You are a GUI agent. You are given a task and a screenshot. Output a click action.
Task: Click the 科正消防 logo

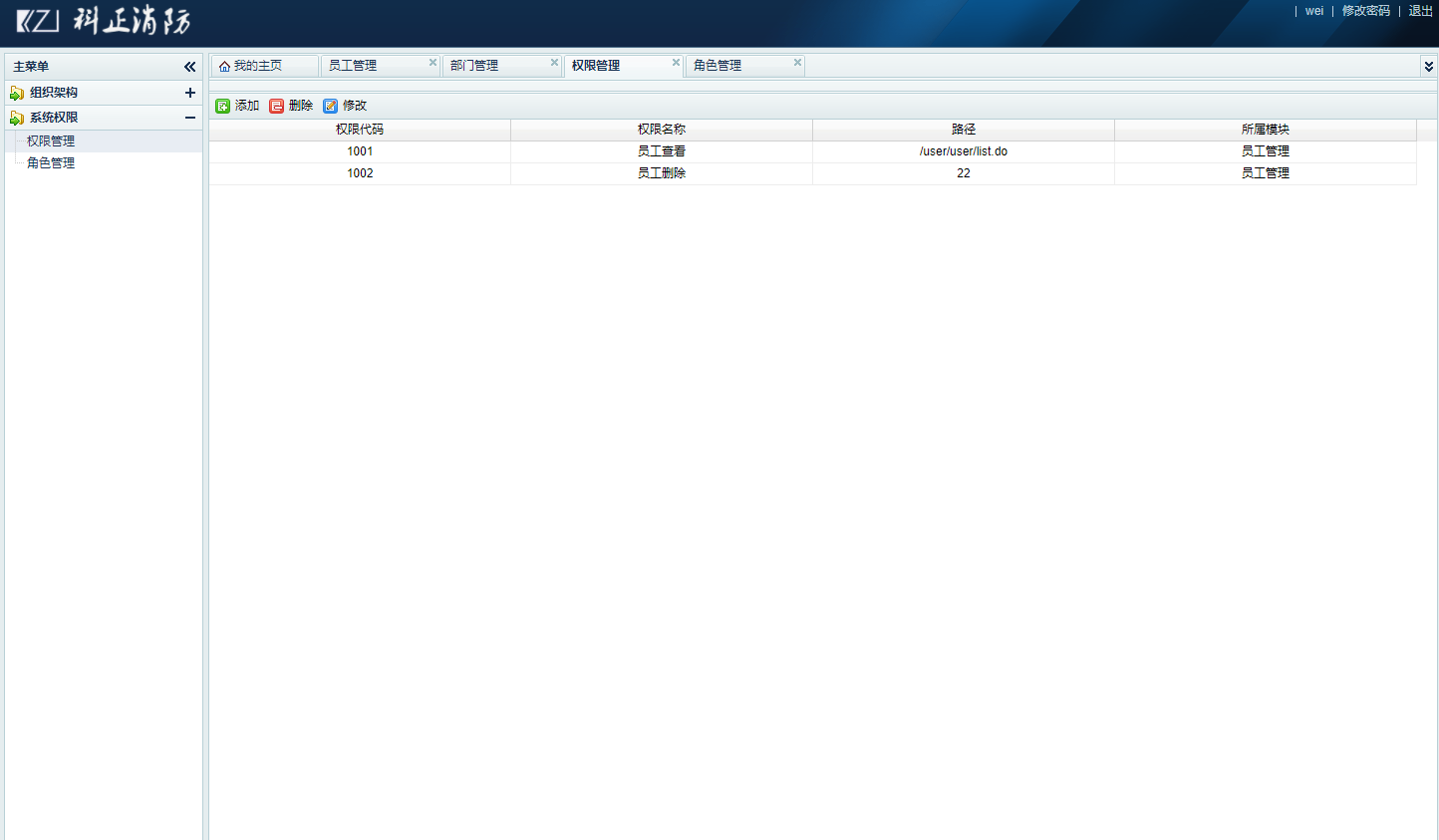[x=104, y=21]
